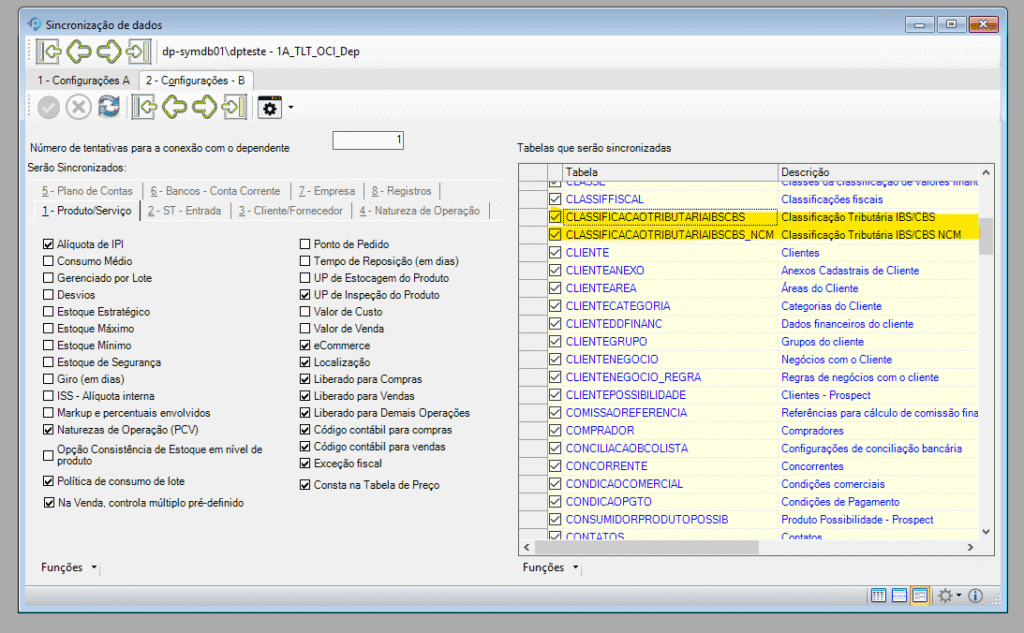Click the refresh icon in the configuration toolbar
The height and width of the screenshot is (633, 1024).
point(108,107)
